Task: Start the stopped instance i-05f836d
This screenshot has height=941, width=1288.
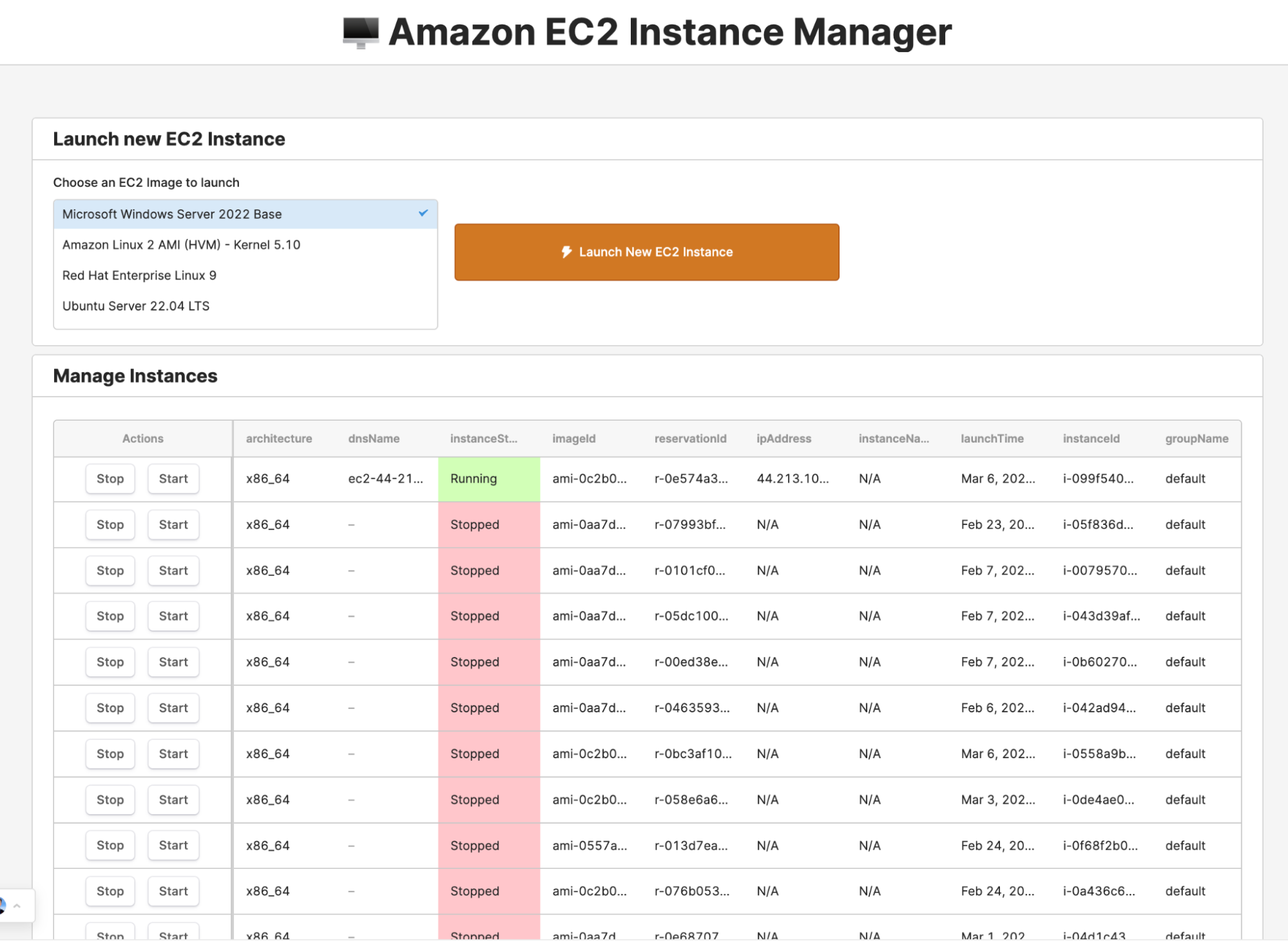Action: (173, 524)
